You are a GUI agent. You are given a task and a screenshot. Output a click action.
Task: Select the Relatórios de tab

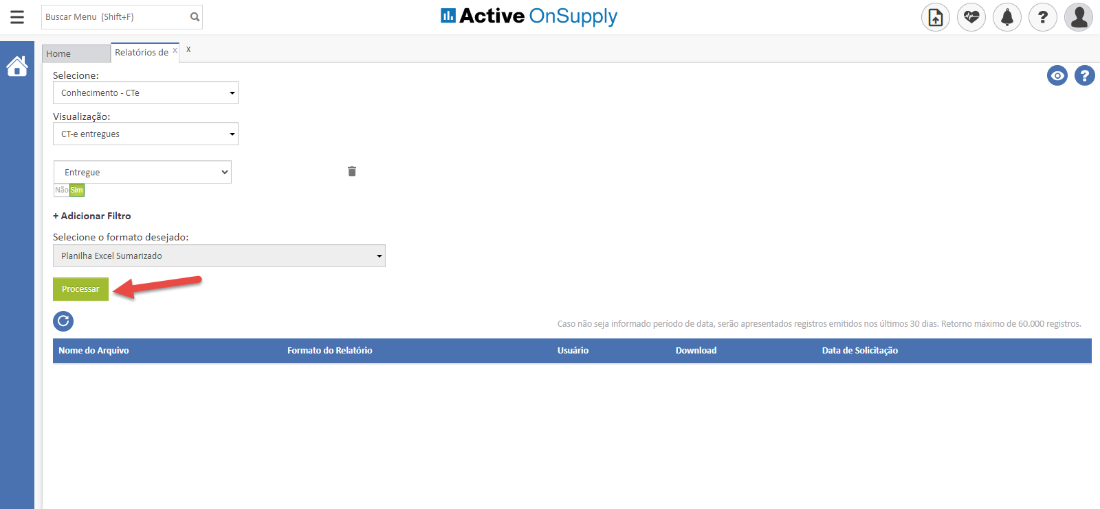[141, 53]
